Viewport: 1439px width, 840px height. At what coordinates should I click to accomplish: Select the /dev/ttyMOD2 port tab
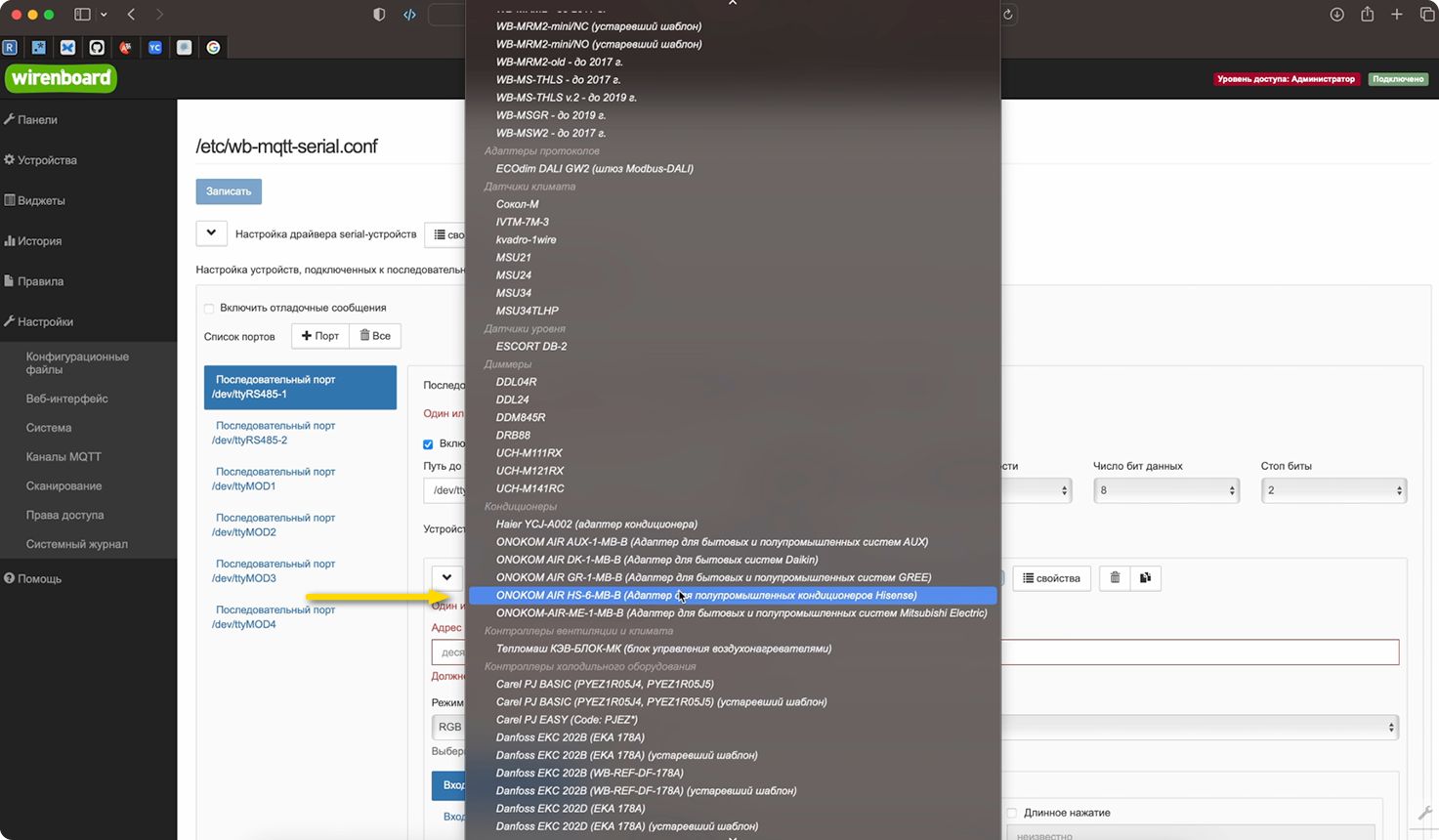(300, 525)
